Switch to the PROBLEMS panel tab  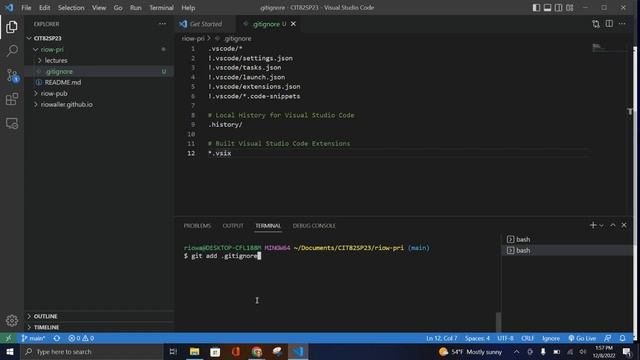click(197, 226)
